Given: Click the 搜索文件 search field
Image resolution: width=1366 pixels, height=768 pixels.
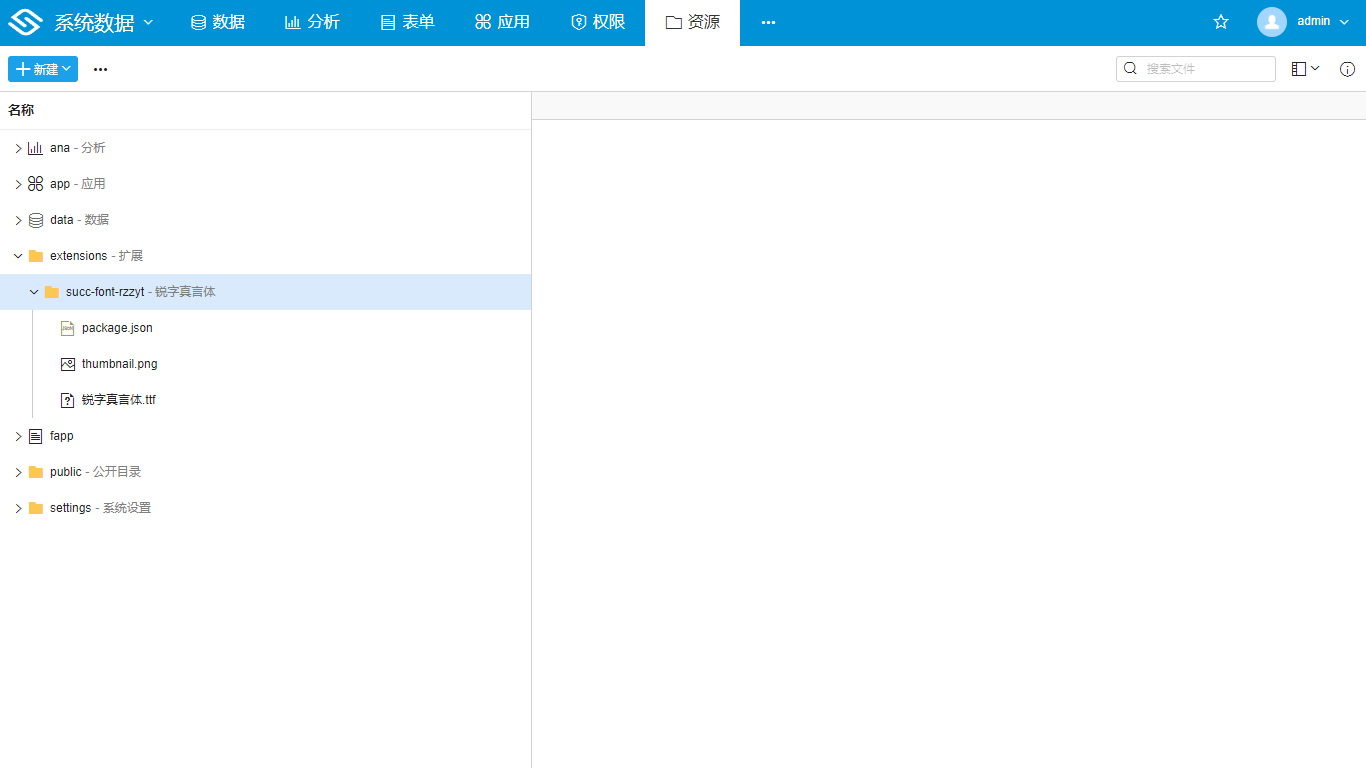Looking at the screenshot, I should [x=1207, y=69].
